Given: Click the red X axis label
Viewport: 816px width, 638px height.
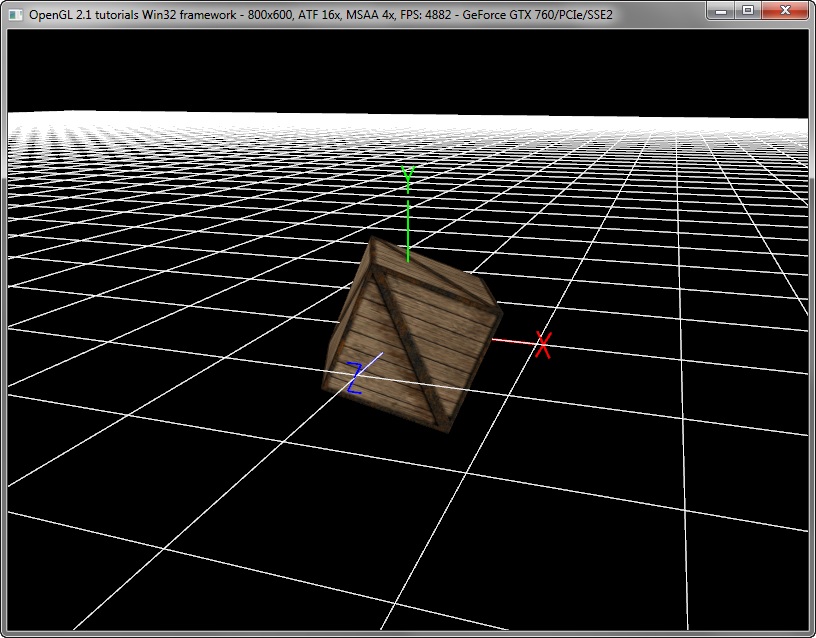Looking at the screenshot, I should [543, 345].
